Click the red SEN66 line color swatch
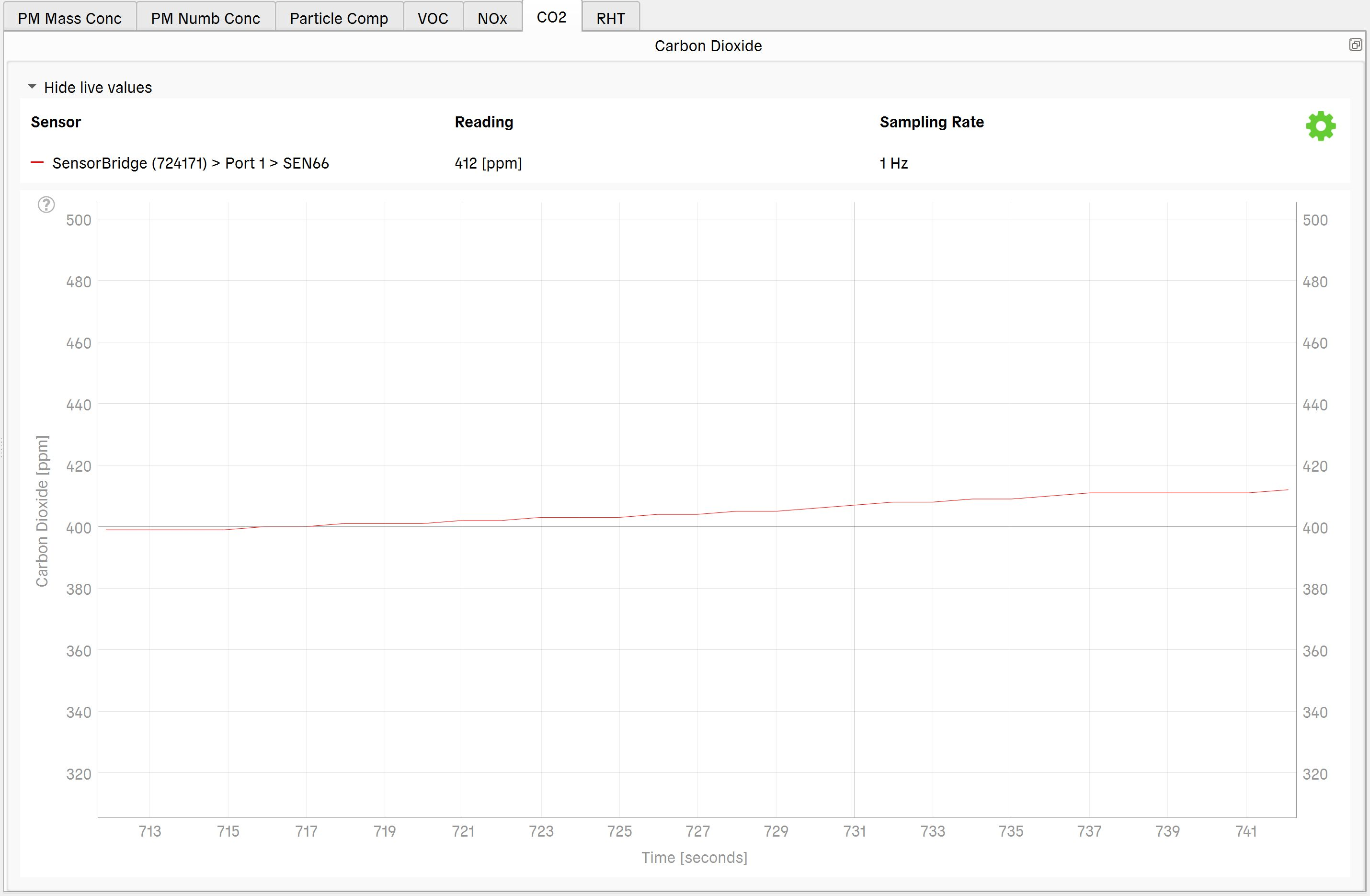The height and width of the screenshot is (896, 1370). (37, 163)
